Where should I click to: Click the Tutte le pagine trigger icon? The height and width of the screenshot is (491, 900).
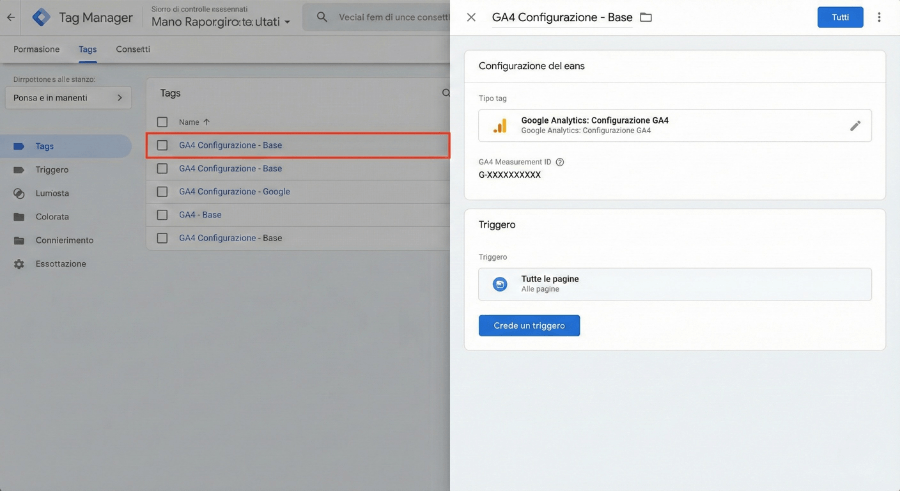(500, 284)
